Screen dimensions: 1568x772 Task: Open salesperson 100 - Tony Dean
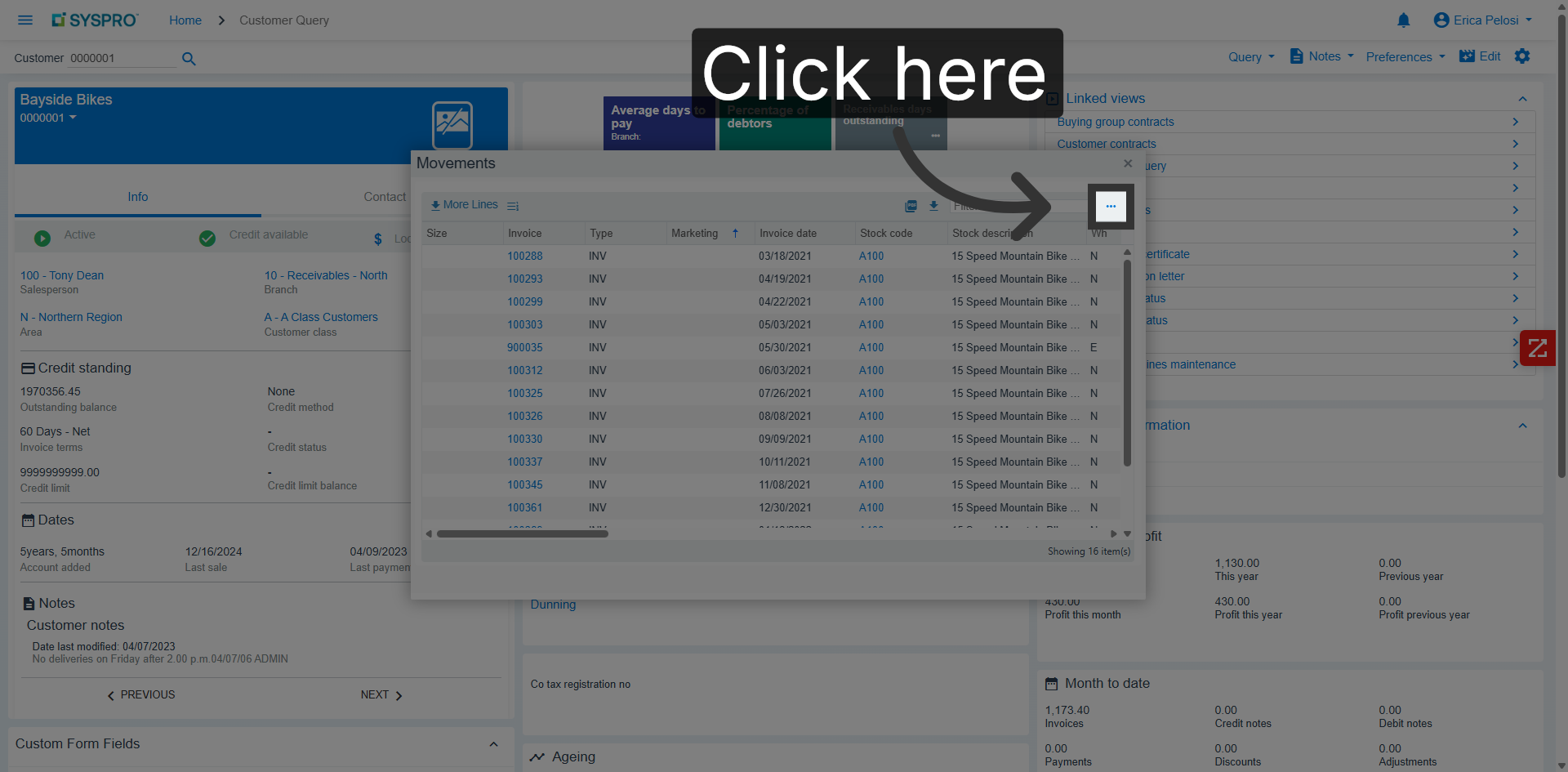62,275
